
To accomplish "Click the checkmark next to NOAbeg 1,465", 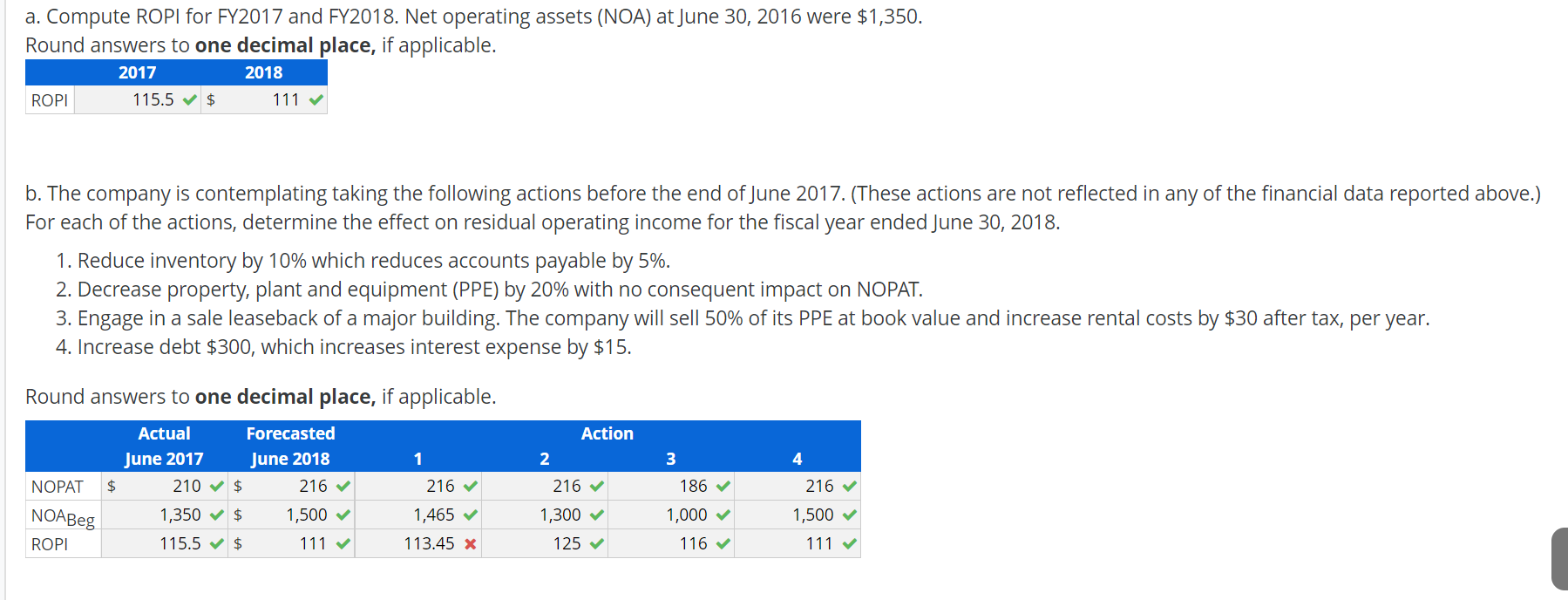I will point(471,515).
